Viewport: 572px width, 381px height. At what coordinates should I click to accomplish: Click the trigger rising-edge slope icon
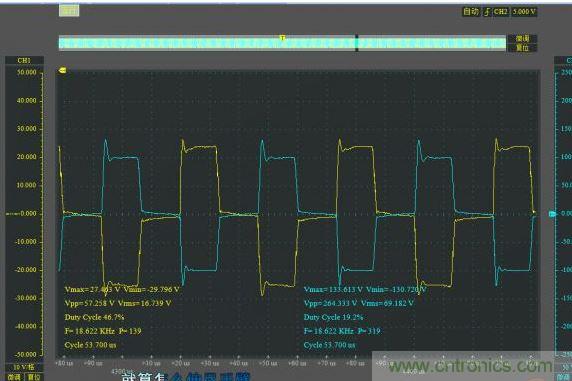[487, 12]
